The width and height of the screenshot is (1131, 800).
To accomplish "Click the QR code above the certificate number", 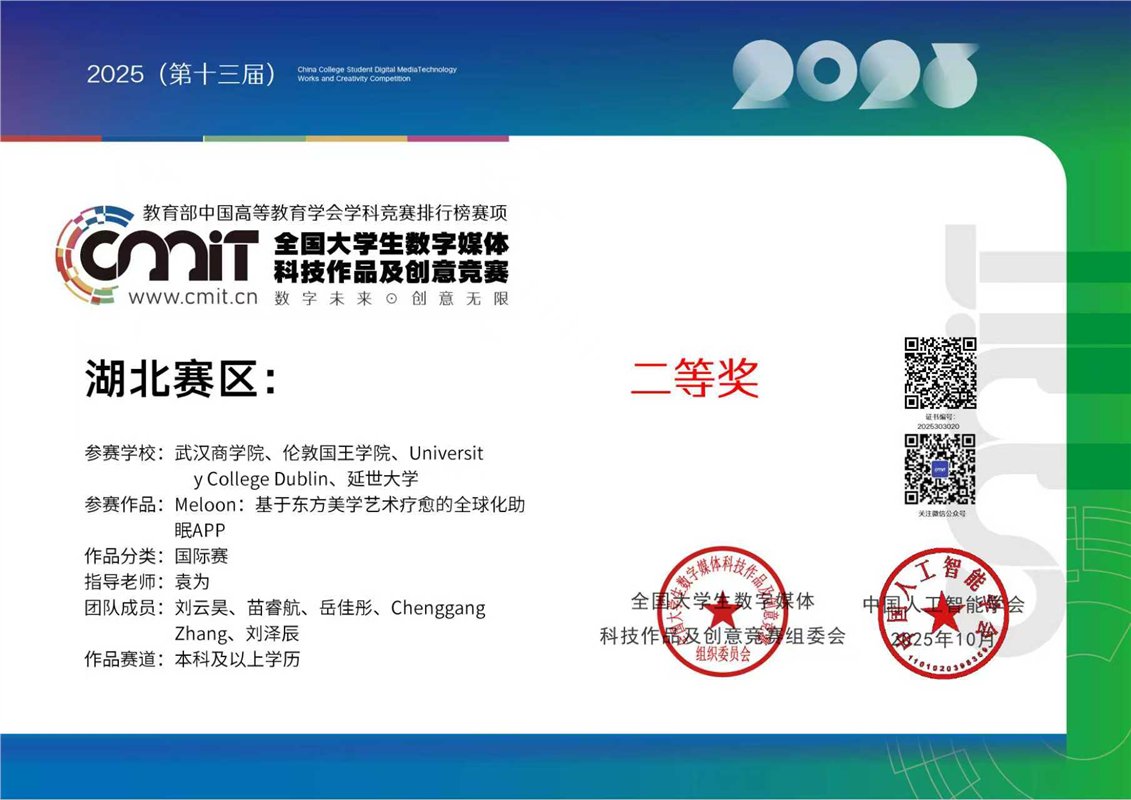I will 941,373.
